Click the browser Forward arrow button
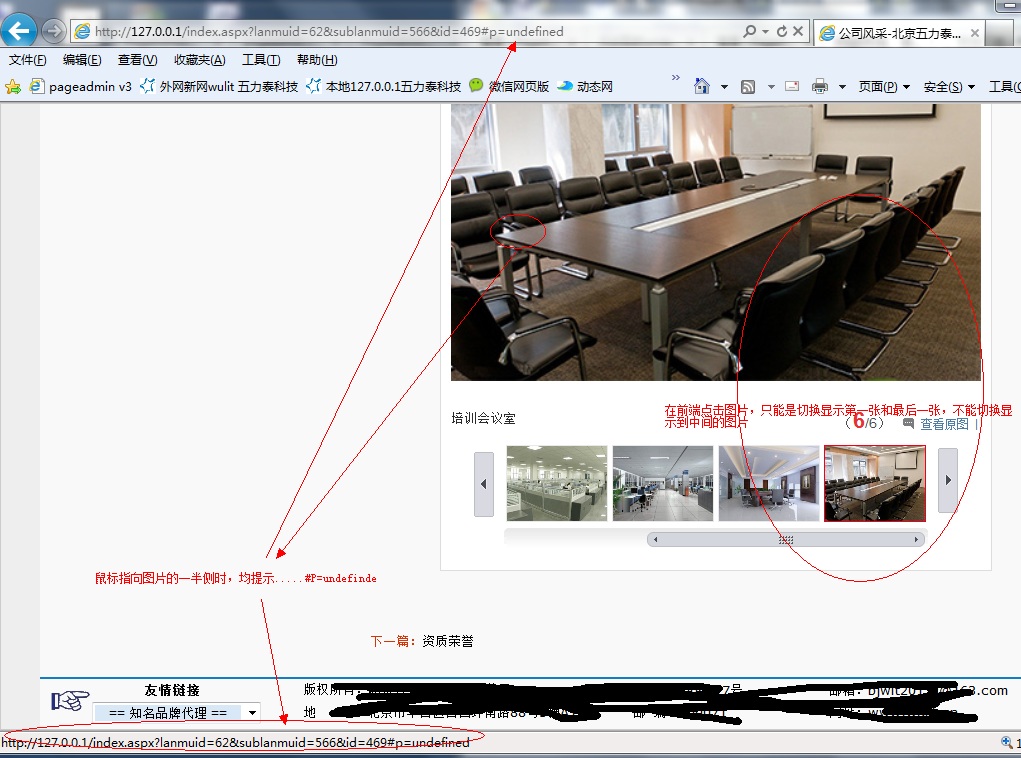This screenshot has width=1021, height=758. click(x=53, y=32)
